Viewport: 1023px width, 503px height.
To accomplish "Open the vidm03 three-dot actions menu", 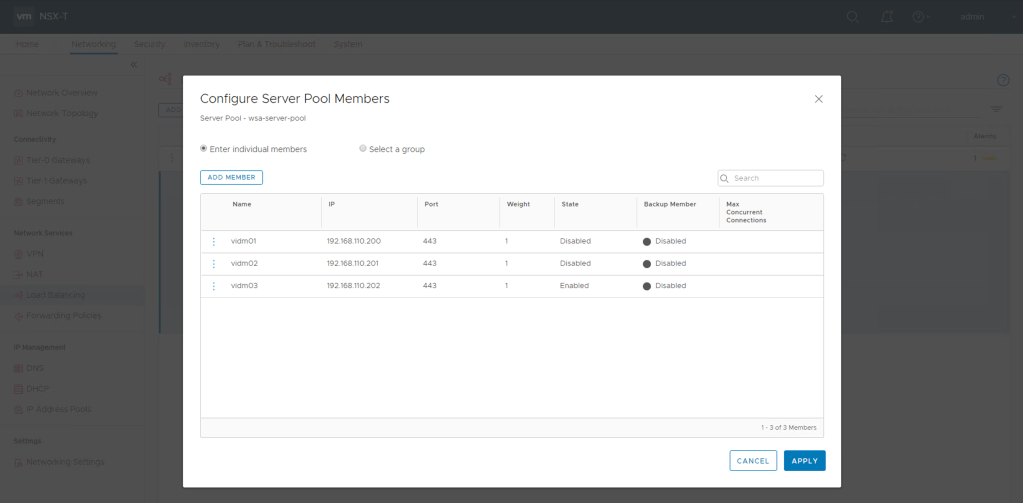I will click(x=213, y=285).
